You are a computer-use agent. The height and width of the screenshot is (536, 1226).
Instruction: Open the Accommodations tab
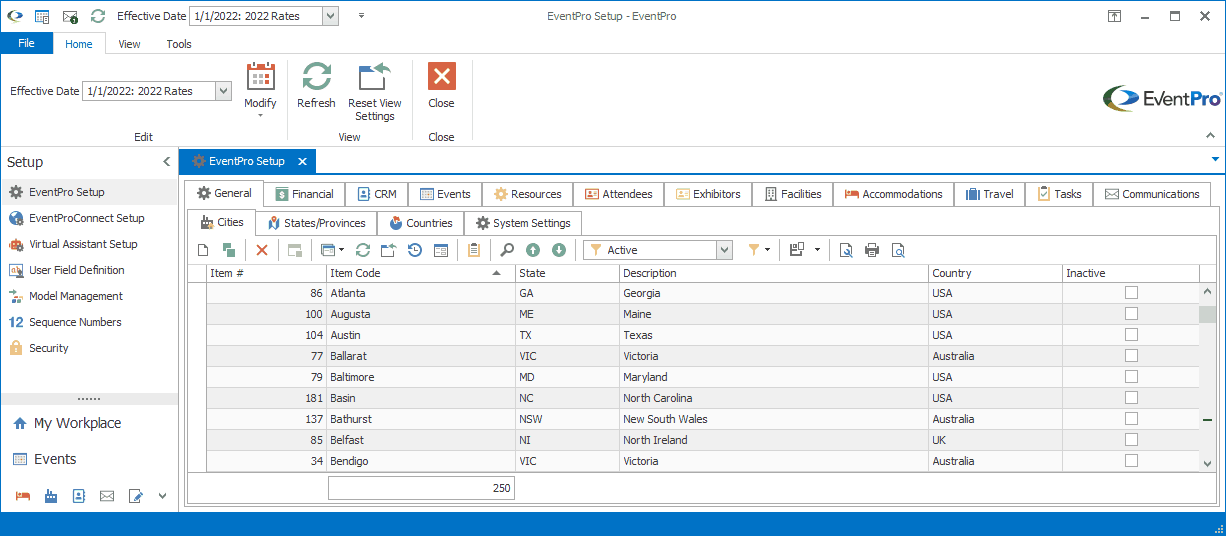[x=893, y=194]
